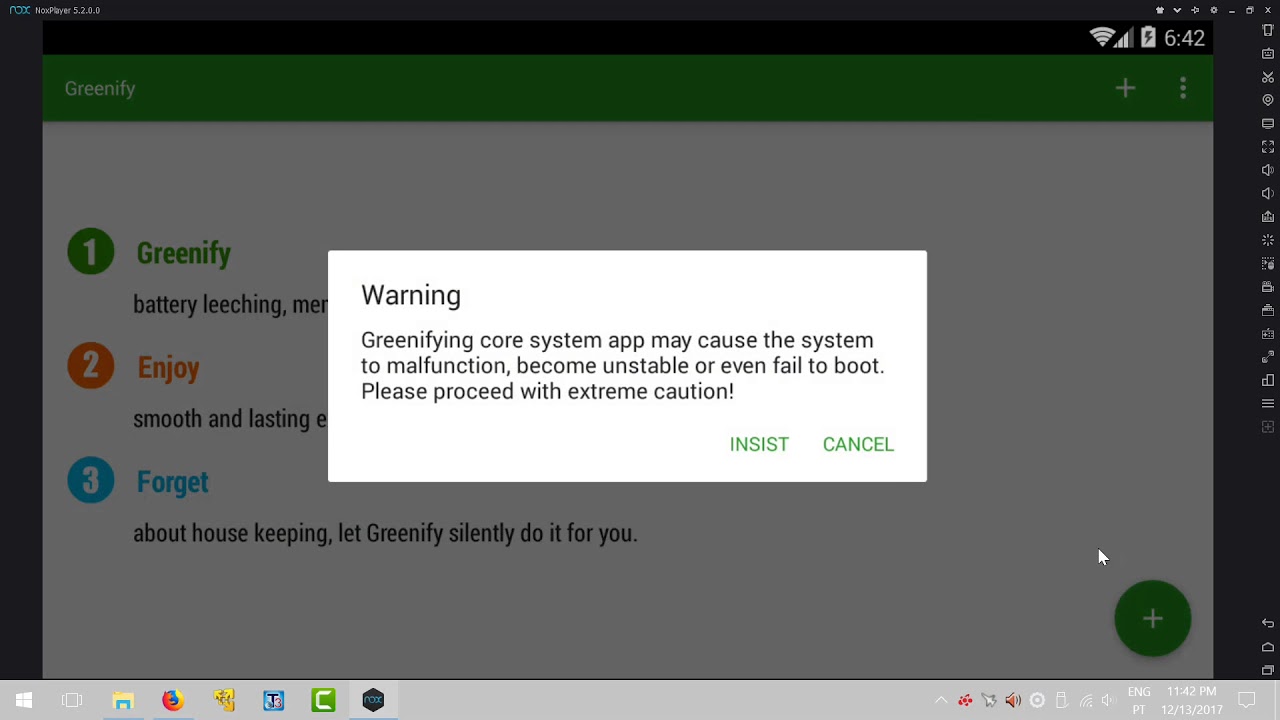Open the Windows Start menu
This screenshot has height=720, width=1280.
[x=24, y=701]
